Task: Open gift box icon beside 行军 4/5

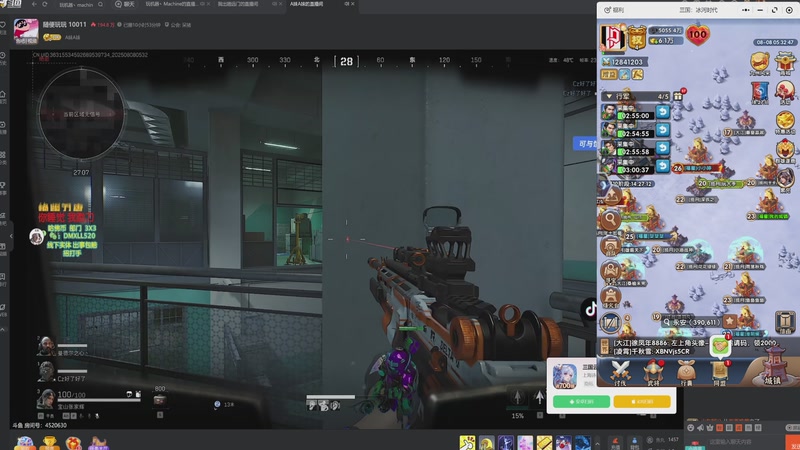Action: [x=679, y=95]
